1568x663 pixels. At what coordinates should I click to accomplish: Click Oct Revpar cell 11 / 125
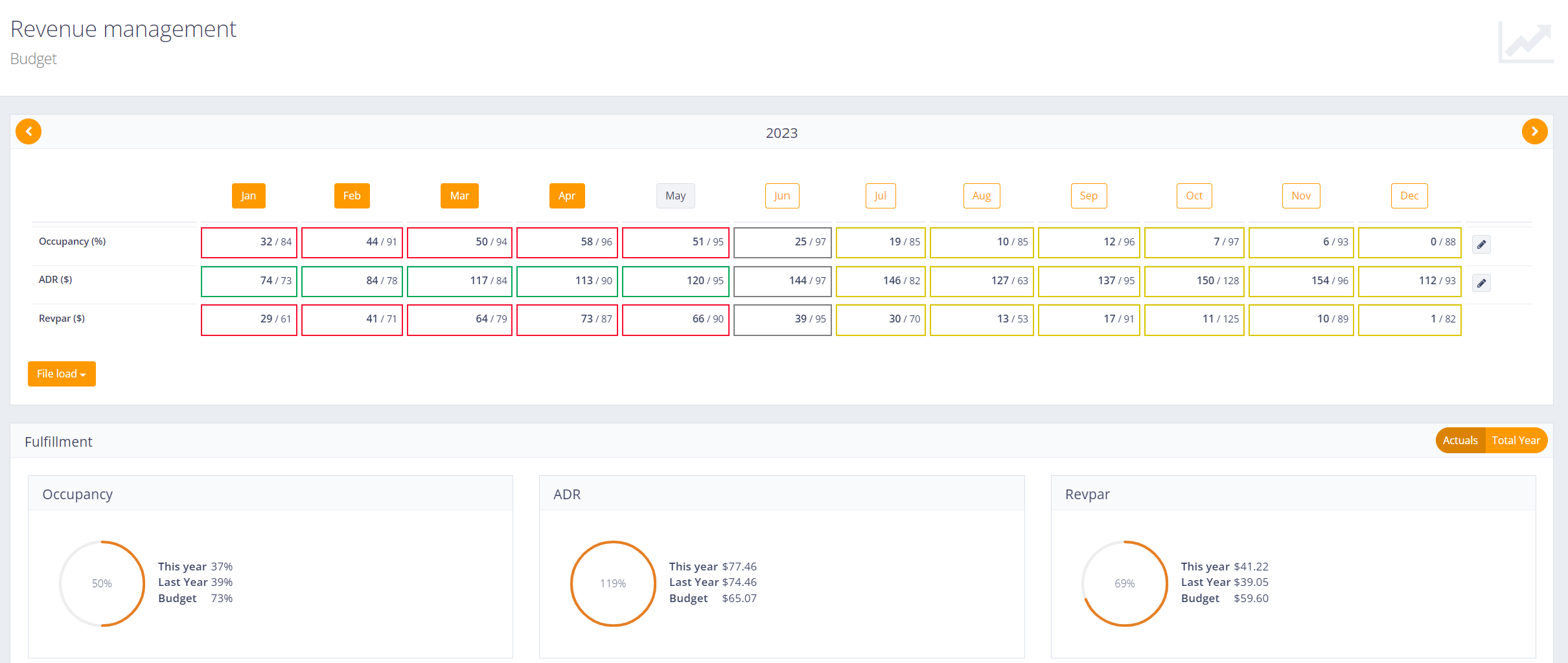click(1194, 320)
